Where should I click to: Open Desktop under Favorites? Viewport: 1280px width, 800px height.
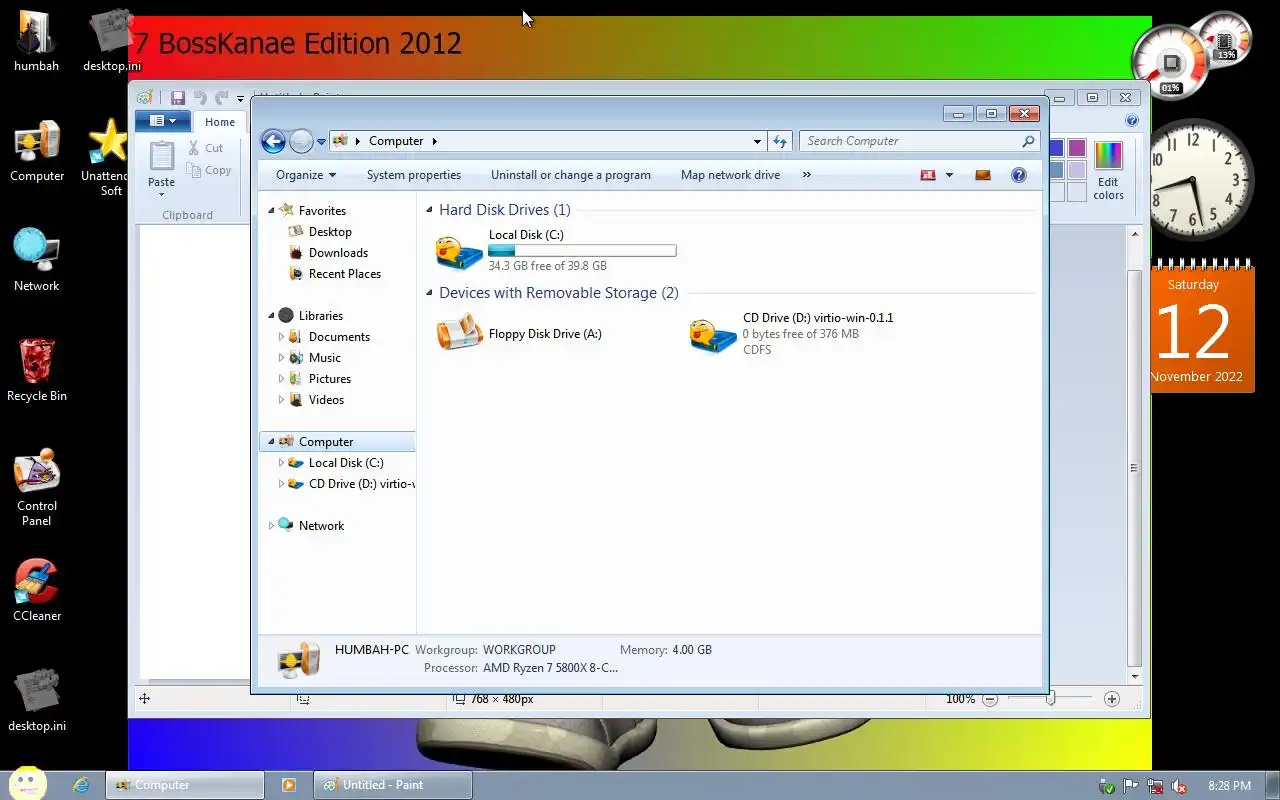pyautogui.click(x=330, y=232)
